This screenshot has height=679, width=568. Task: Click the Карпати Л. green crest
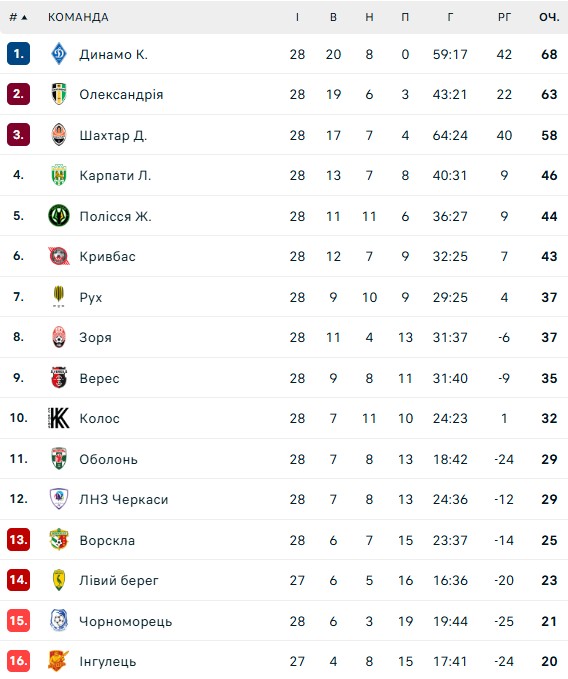coord(58,175)
